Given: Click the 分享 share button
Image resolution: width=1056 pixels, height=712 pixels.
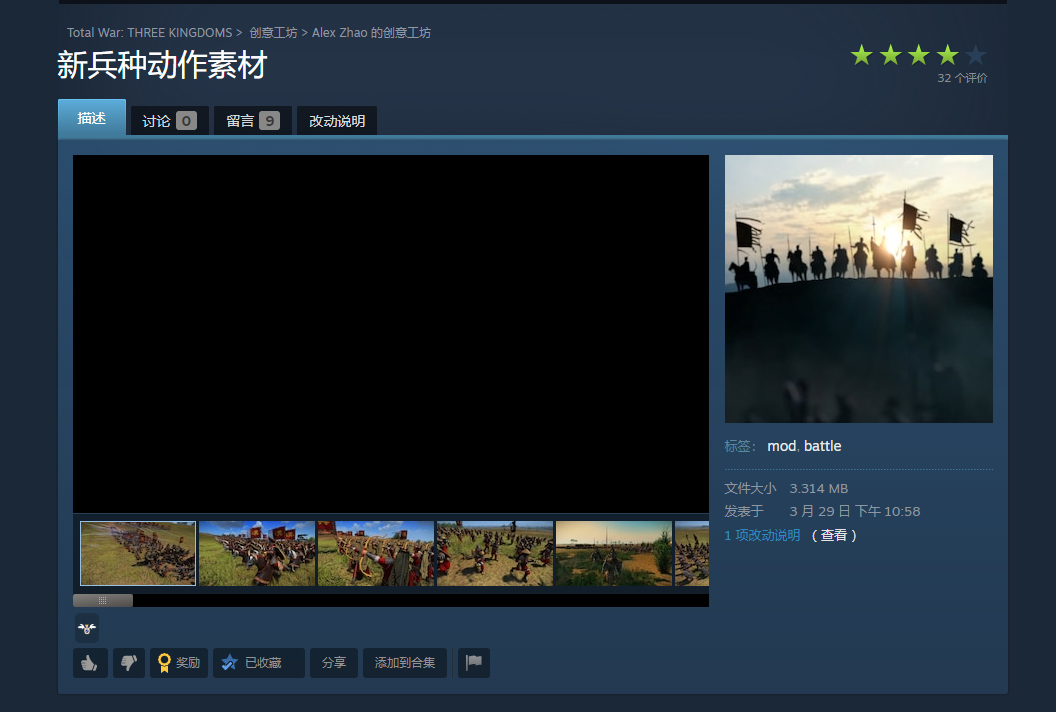Looking at the screenshot, I should 334,663.
